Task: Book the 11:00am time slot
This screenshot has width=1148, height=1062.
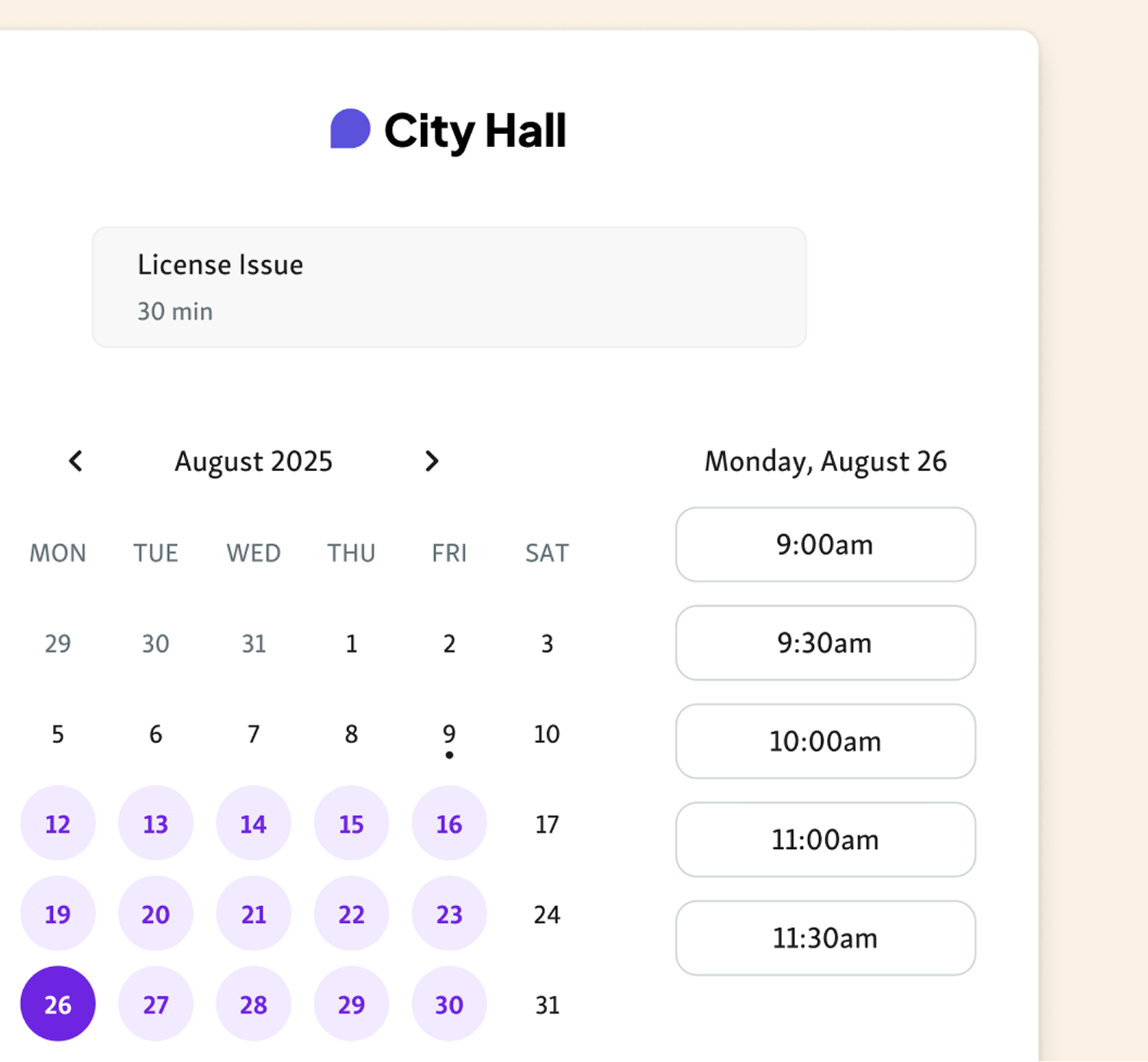Action: (825, 839)
